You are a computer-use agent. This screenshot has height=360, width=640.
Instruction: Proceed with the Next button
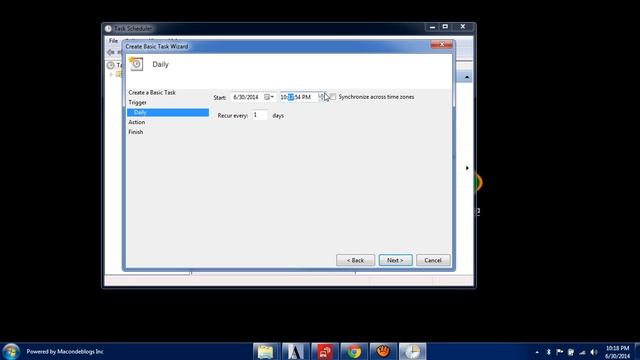click(396, 260)
